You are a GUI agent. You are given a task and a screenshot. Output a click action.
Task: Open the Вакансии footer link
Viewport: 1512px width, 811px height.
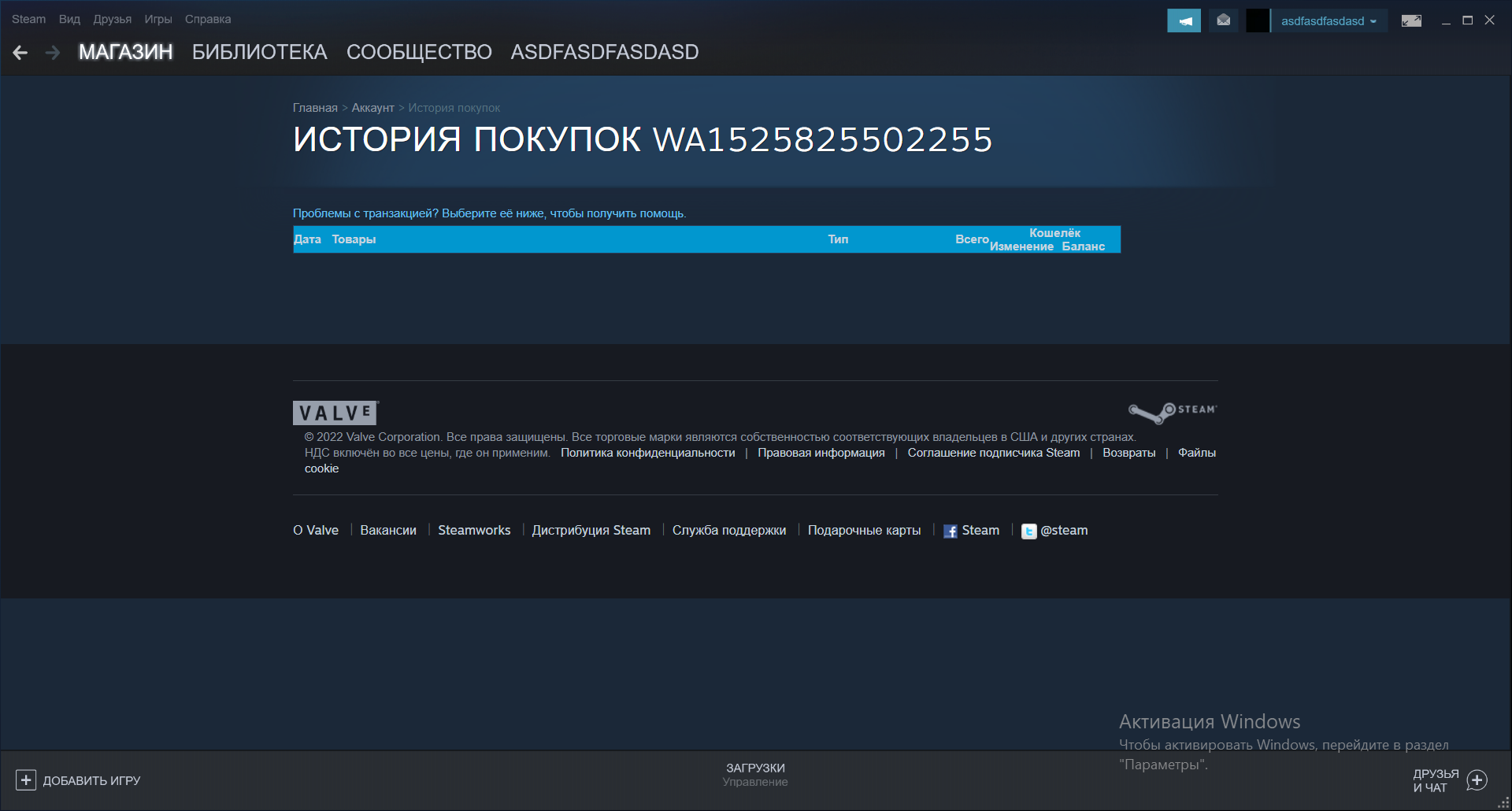tap(388, 531)
